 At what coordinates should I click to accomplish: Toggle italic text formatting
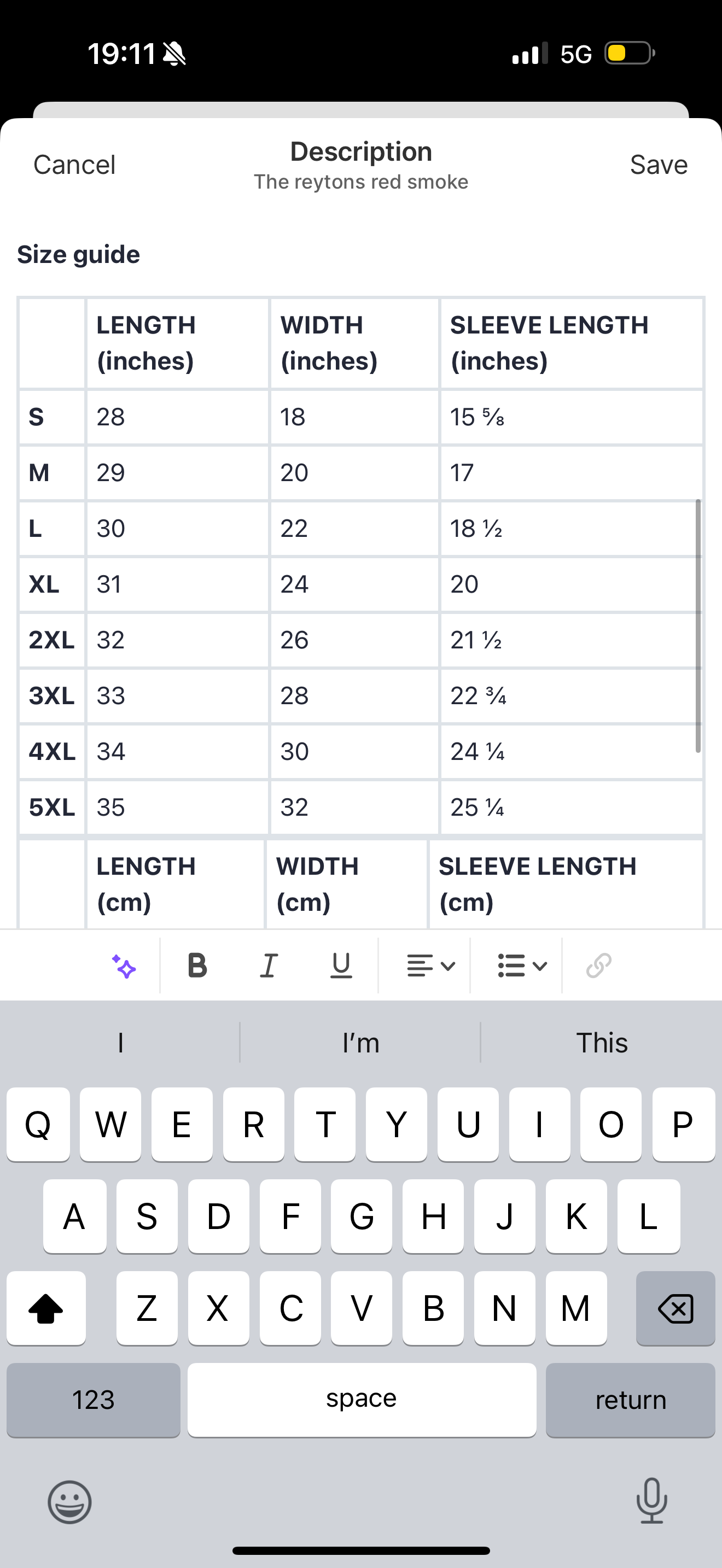269,966
